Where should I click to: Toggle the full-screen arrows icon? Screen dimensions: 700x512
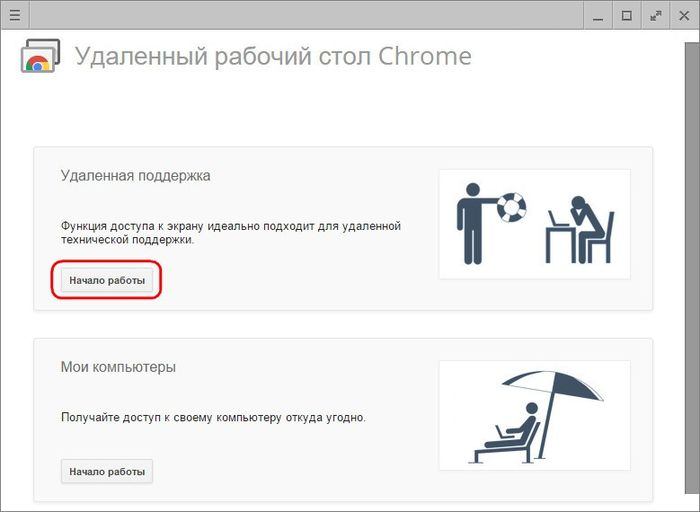[x=656, y=14]
